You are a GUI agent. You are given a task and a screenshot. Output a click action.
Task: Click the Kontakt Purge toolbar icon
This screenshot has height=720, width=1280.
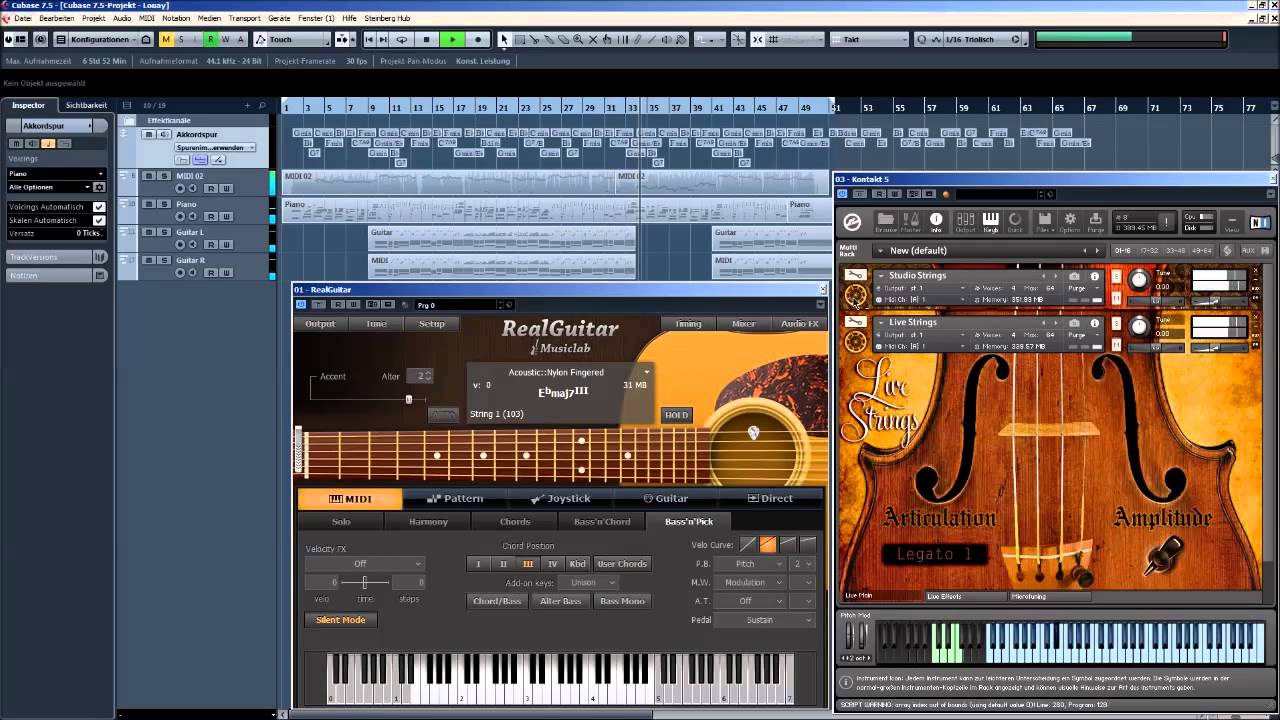click(1096, 222)
